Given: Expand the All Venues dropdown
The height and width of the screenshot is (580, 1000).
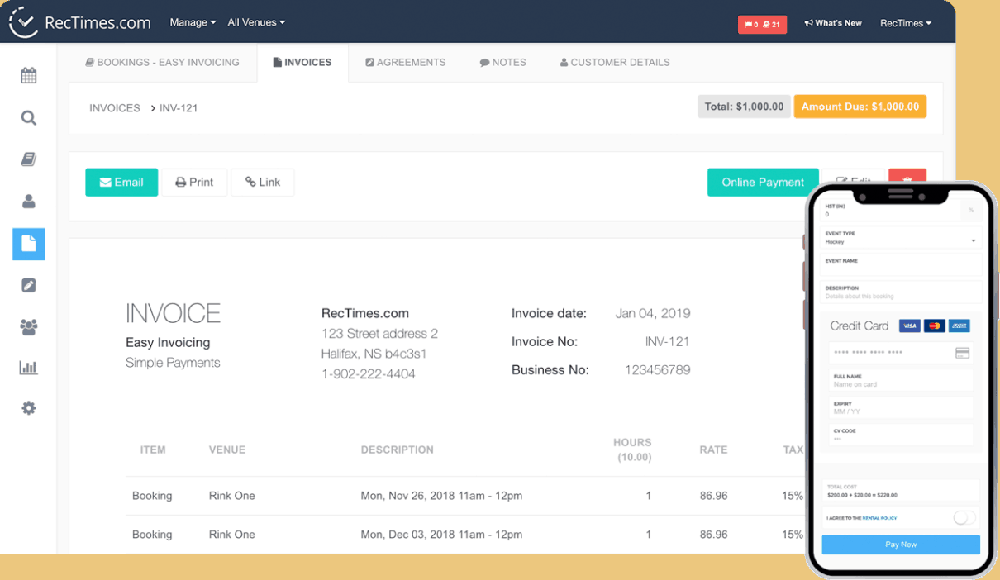Looking at the screenshot, I should [x=256, y=21].
